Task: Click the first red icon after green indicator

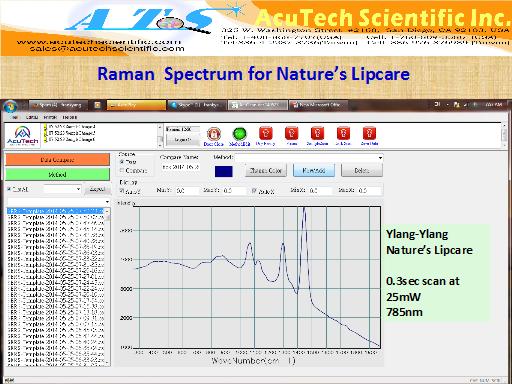Action: click(266, 133)
